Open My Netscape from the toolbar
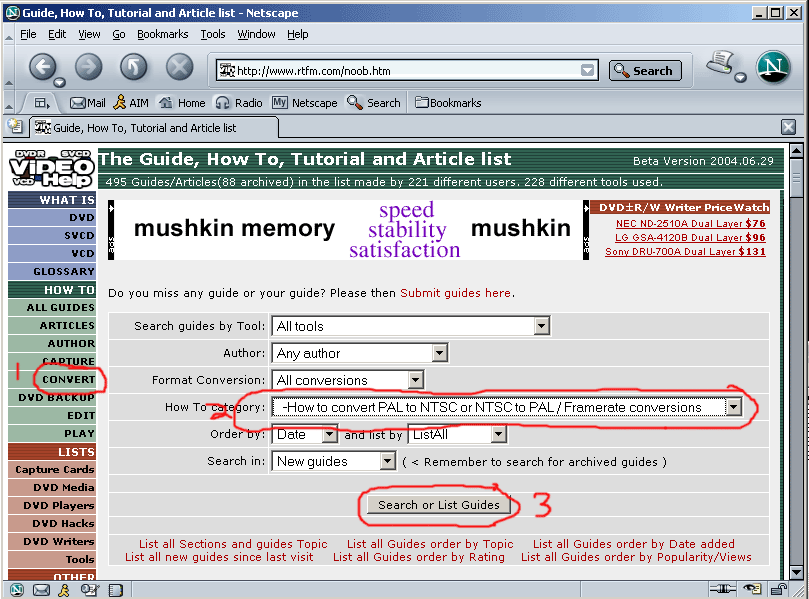 (x=304, y=103)
